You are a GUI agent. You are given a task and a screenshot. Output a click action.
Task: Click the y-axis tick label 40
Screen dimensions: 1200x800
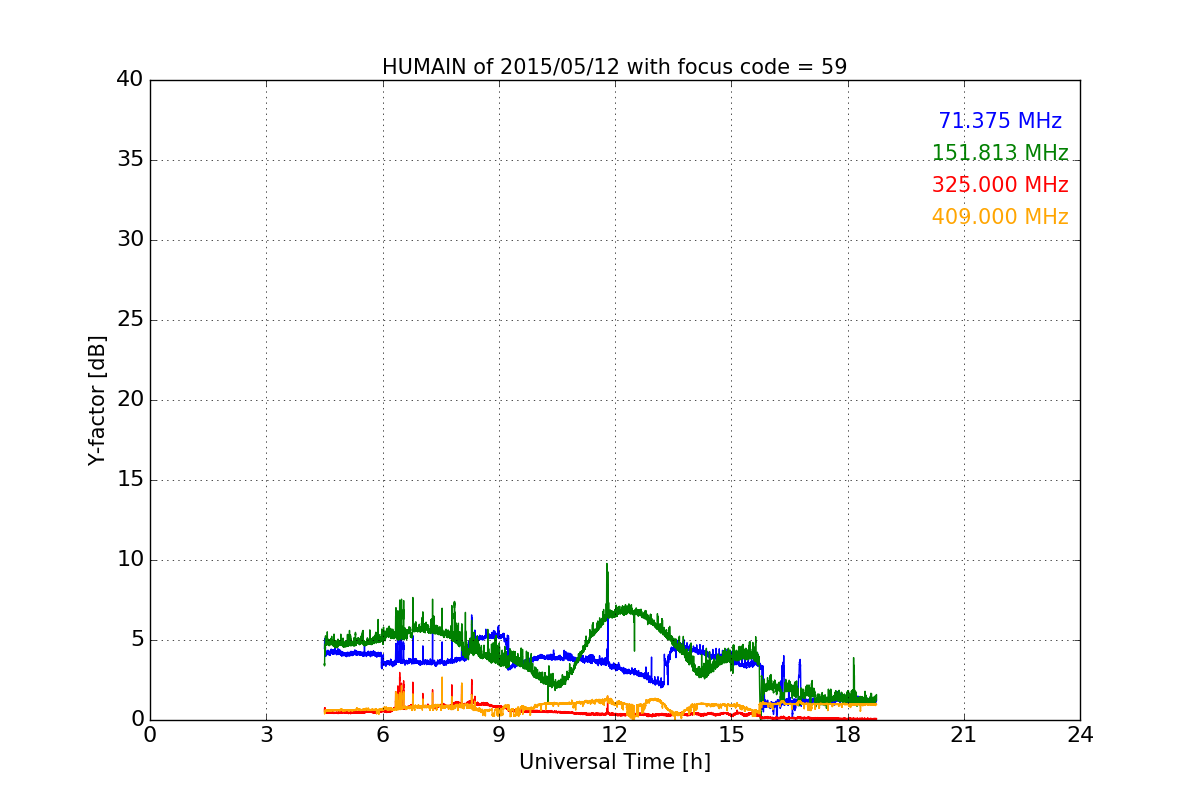(130, 80)
